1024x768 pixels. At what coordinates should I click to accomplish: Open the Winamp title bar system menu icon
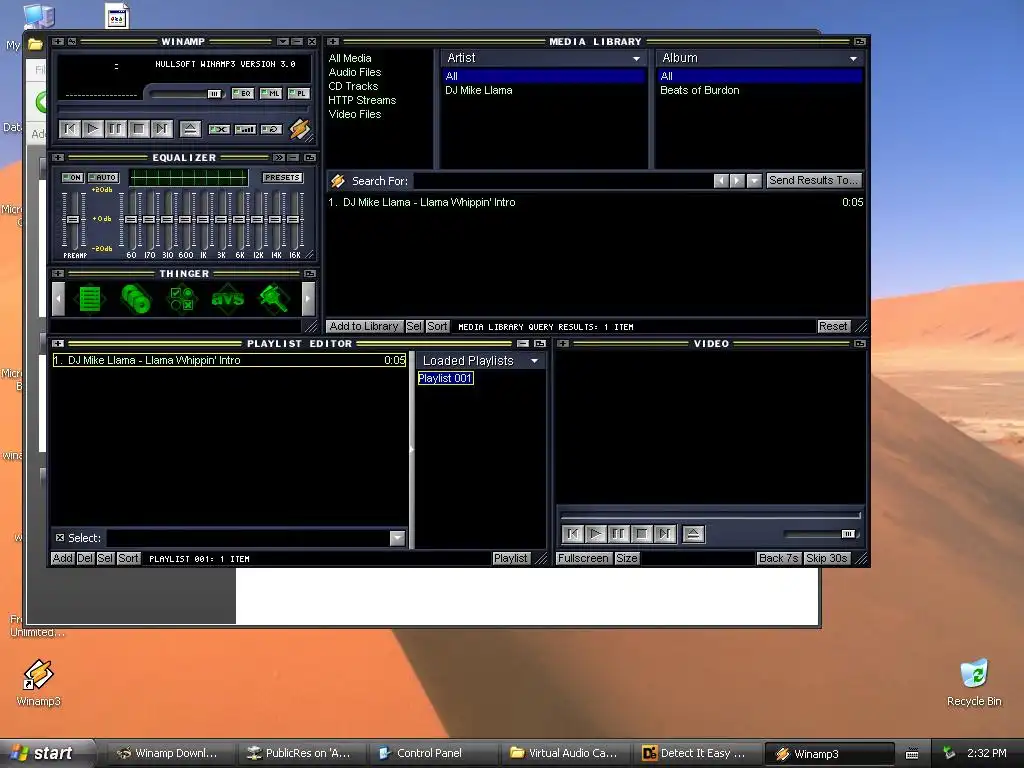pos(58,42)
